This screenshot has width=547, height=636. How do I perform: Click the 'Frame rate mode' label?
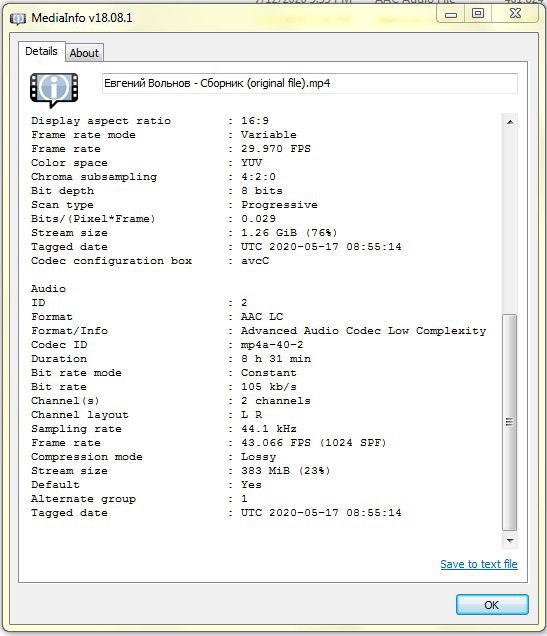coord(84,135)
